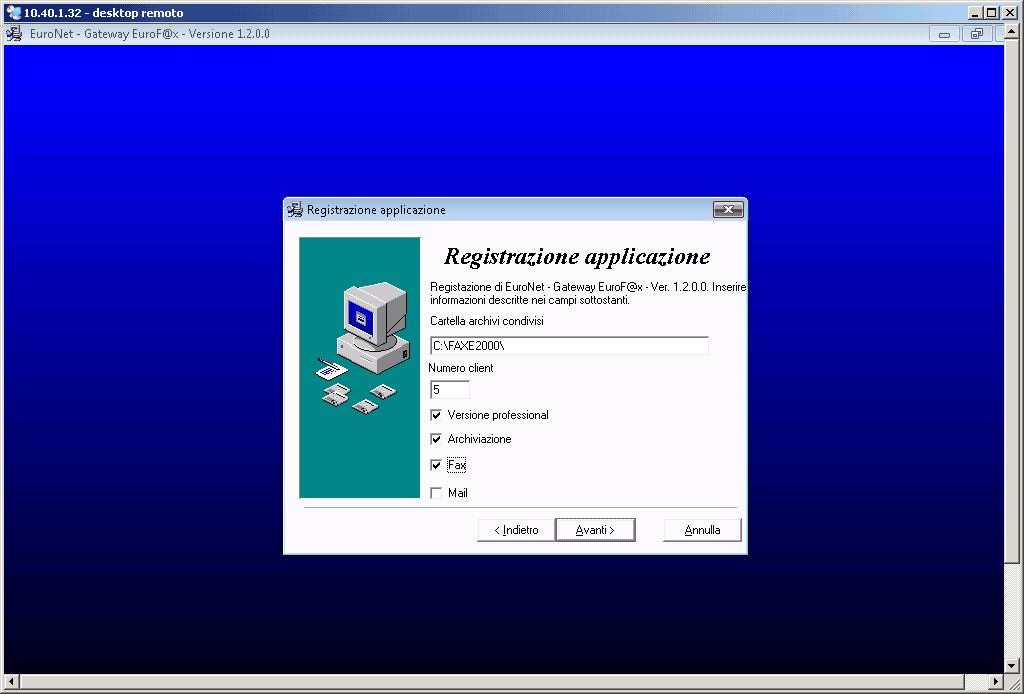Click the Cartella archivi condivisi label
1024x694 pixels.
pyautogui.click(x=487, y=321)
